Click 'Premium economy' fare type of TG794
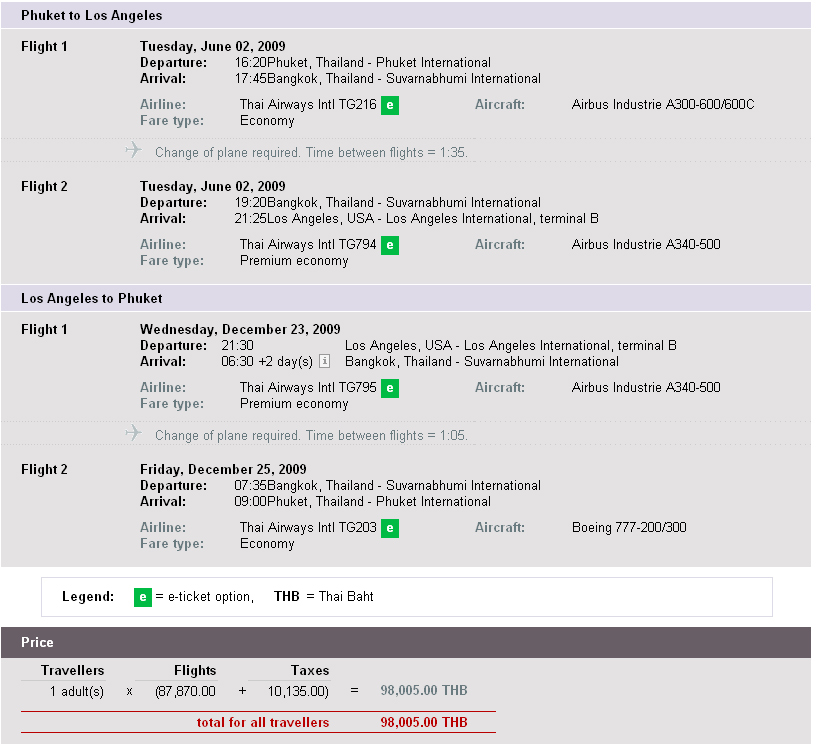 coord(294,261)
